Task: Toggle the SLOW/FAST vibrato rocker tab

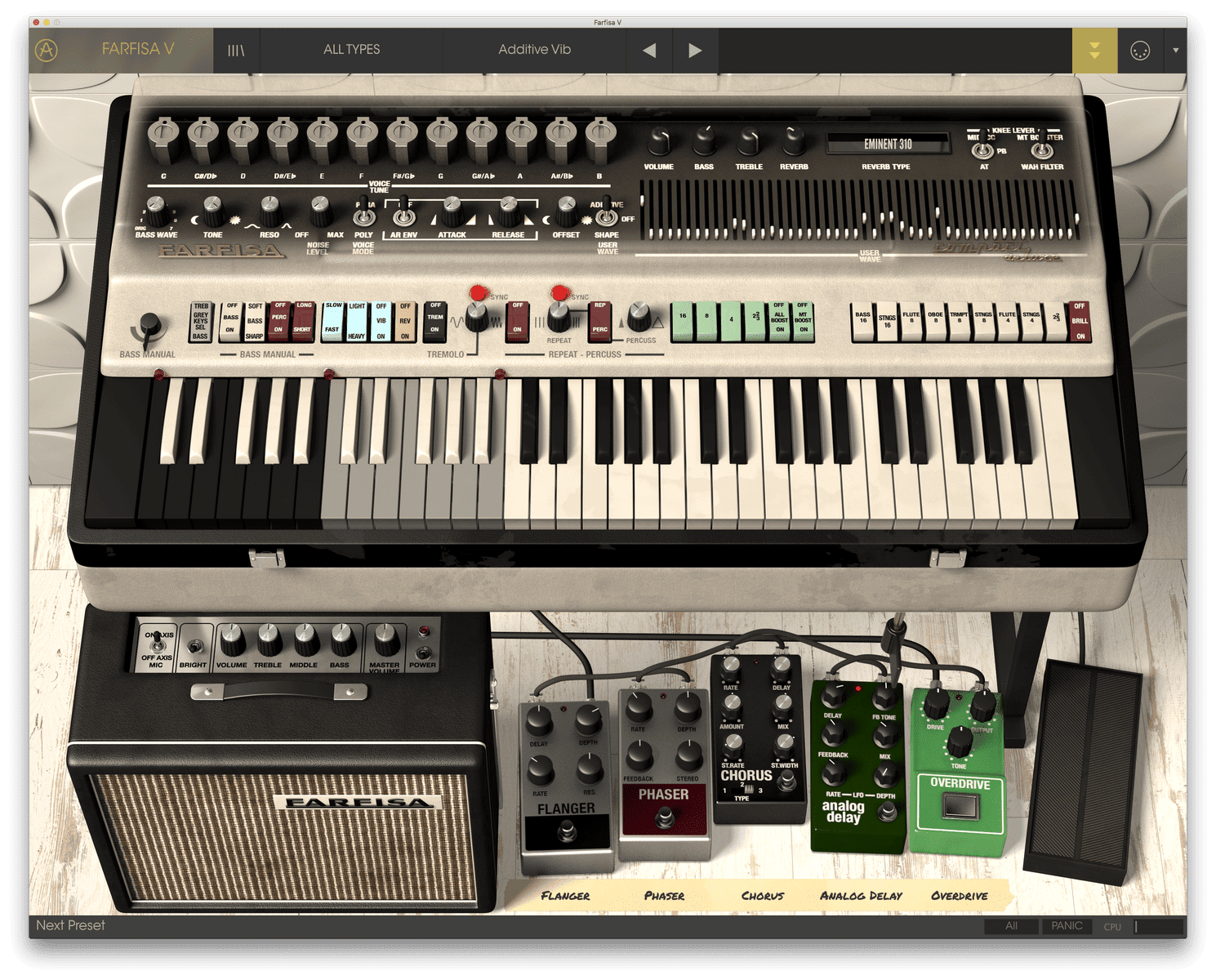Action: 333,321
